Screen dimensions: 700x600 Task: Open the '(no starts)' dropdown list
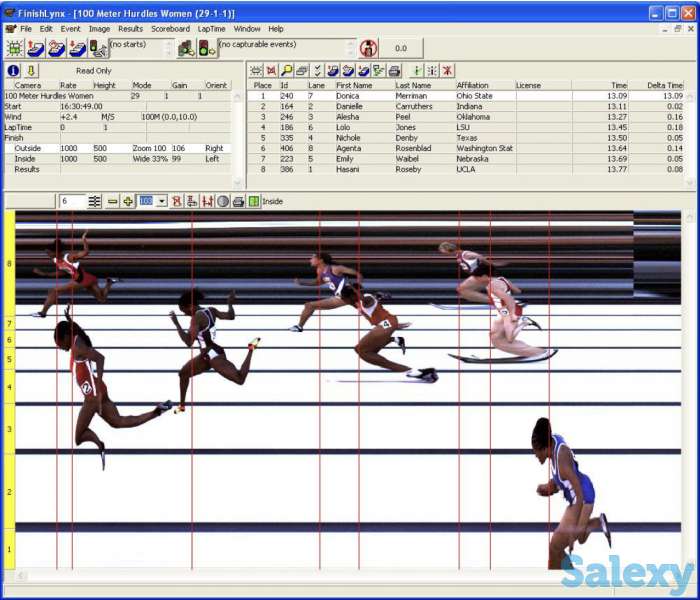pyautogui.click(x=167, y=48)
